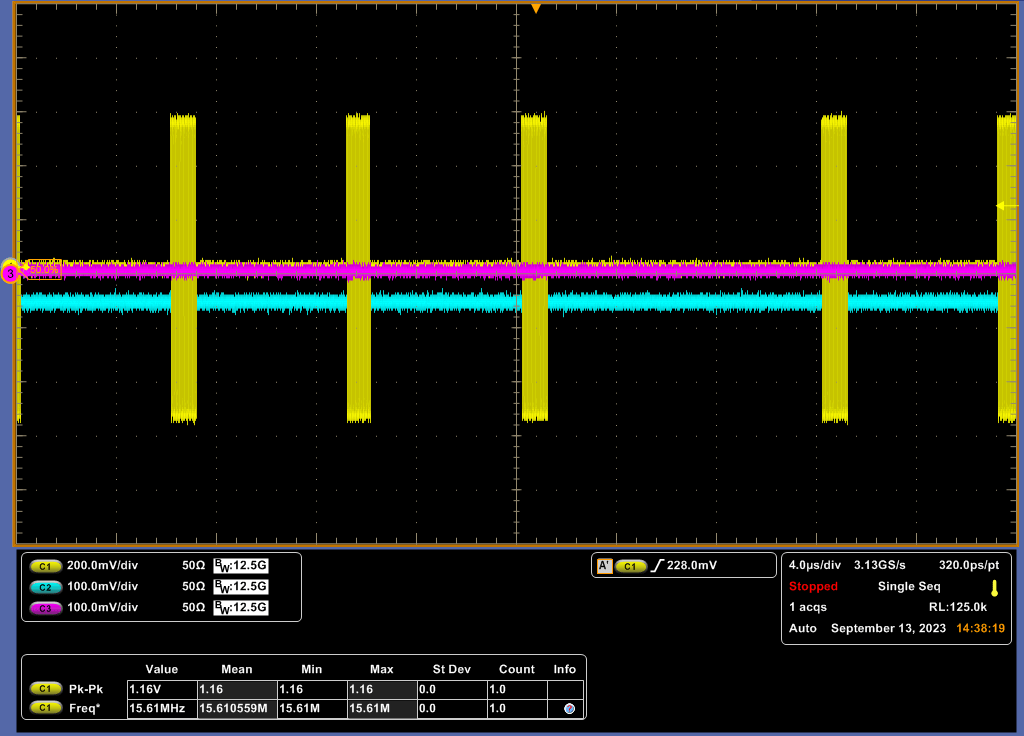Click the orange trigger position marker at top
Image resolution: width=1024 pixels, height=736 pixels.
pyautogui.click(x=536, y=8)
